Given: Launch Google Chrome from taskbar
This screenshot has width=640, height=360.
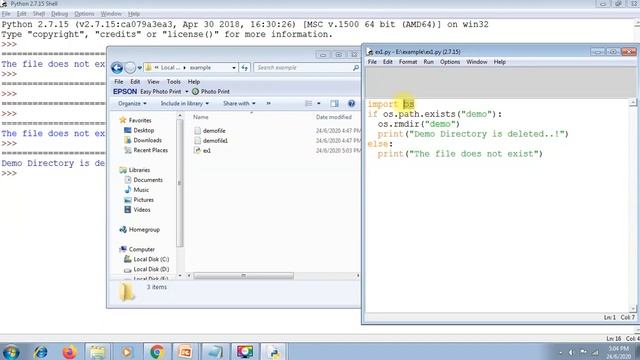Looking at the screenshot, I should (156, 352).
